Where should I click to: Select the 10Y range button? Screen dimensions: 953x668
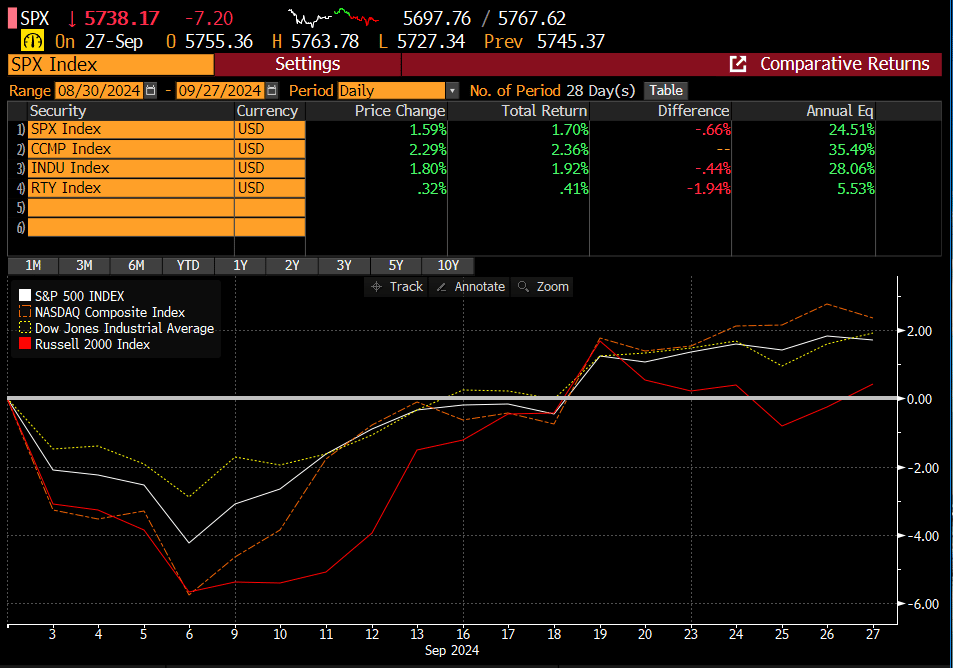point(448,265)
